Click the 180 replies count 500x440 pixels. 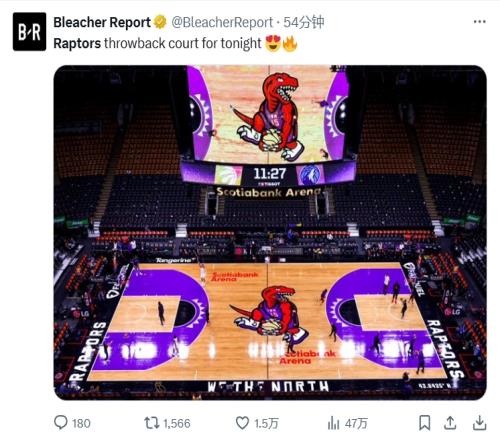pyautogui.click(x=81, y=424)
